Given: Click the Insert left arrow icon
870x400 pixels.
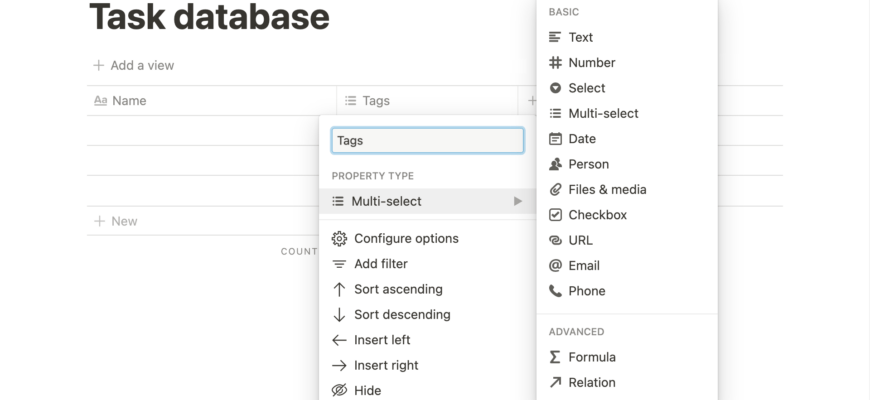Looking at the screenshot, I should click(x=339, y=340).
